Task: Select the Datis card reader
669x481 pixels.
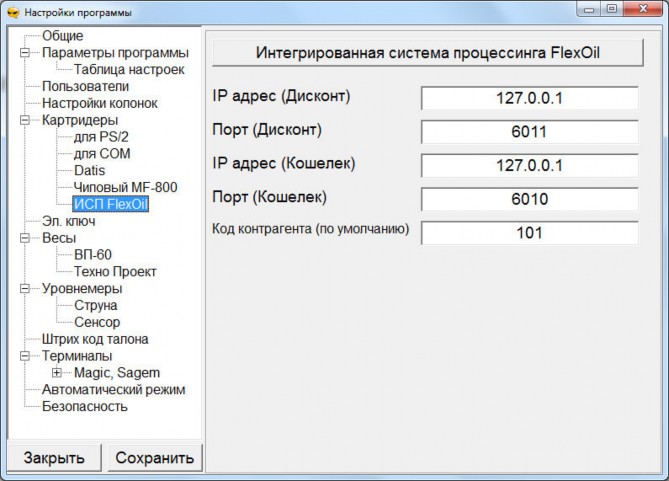Action: [90, 171]
